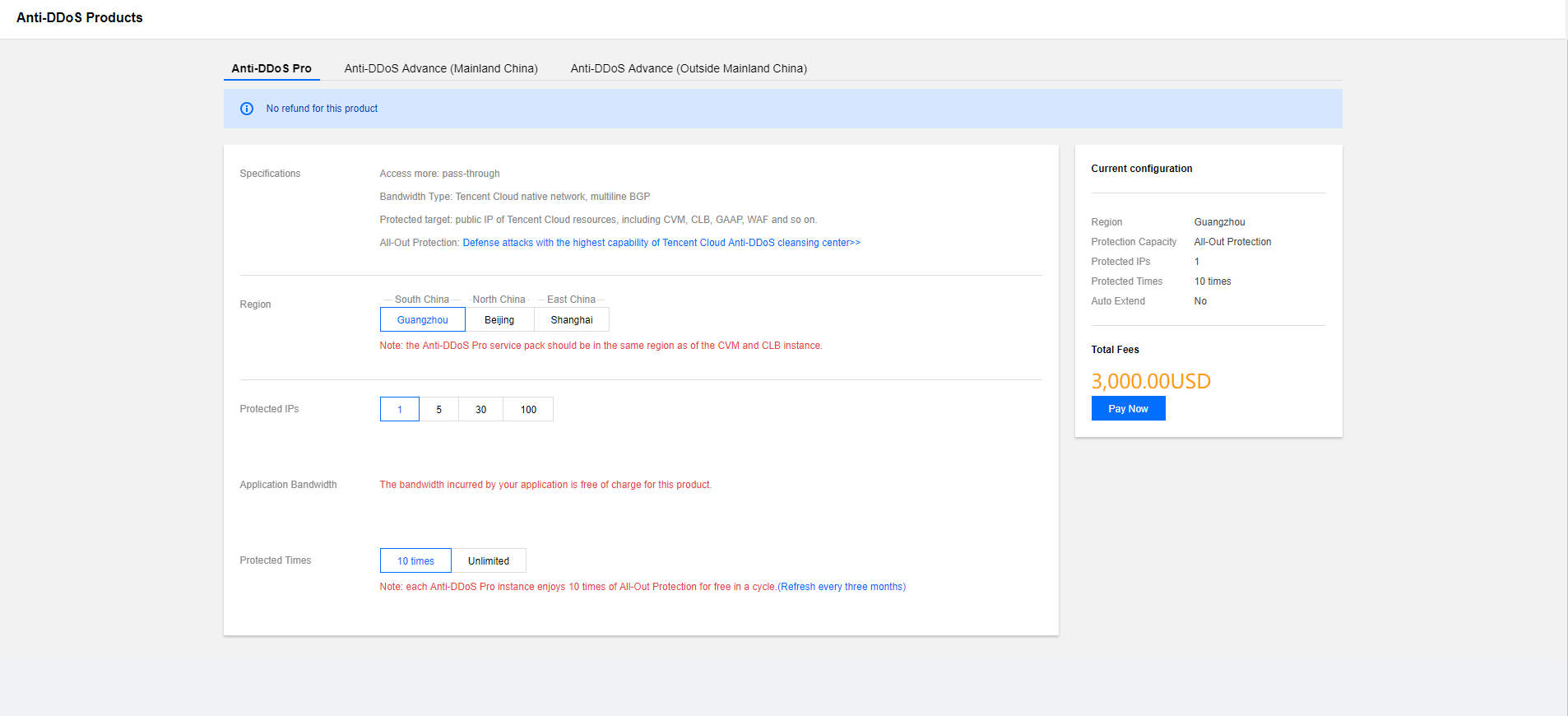Click the Anti-DDoS Products page title
Viewport: 1568px width, 716px height.
tap(80, 17)
